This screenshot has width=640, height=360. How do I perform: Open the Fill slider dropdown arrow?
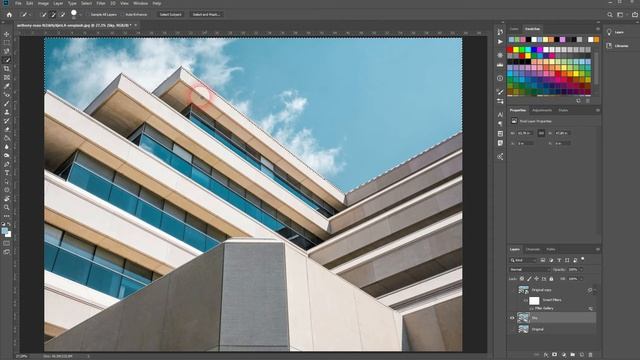[581, 279]
